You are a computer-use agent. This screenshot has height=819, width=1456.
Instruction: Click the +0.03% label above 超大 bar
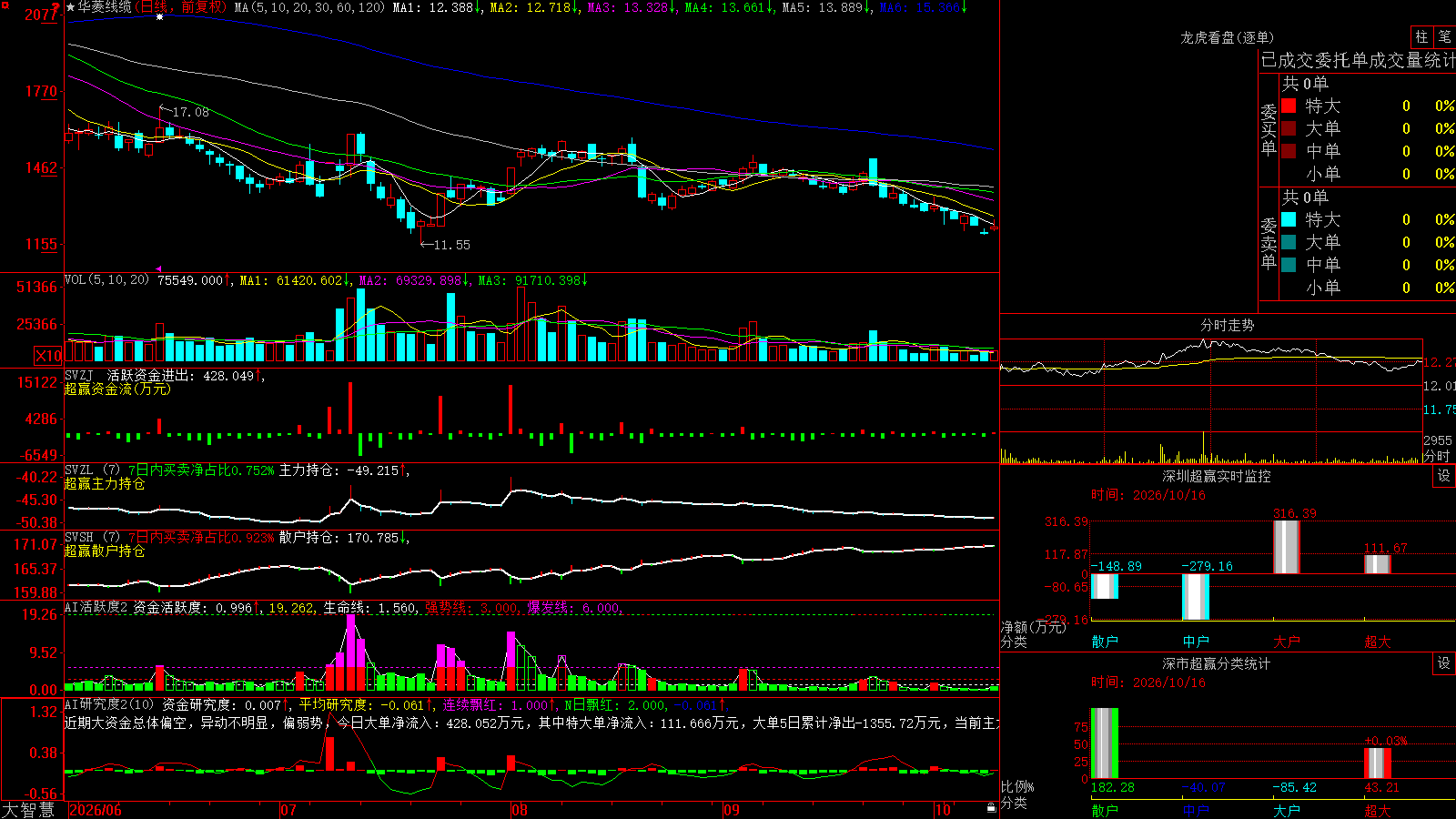pos(1386,741)
